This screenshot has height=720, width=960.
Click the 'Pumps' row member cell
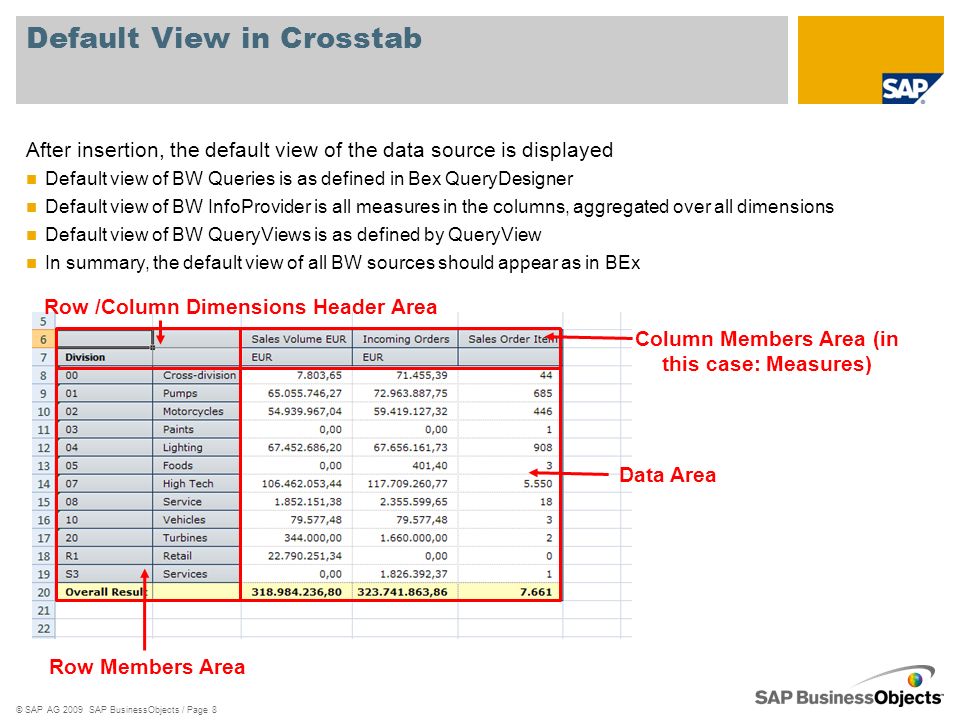click(197, 393)
